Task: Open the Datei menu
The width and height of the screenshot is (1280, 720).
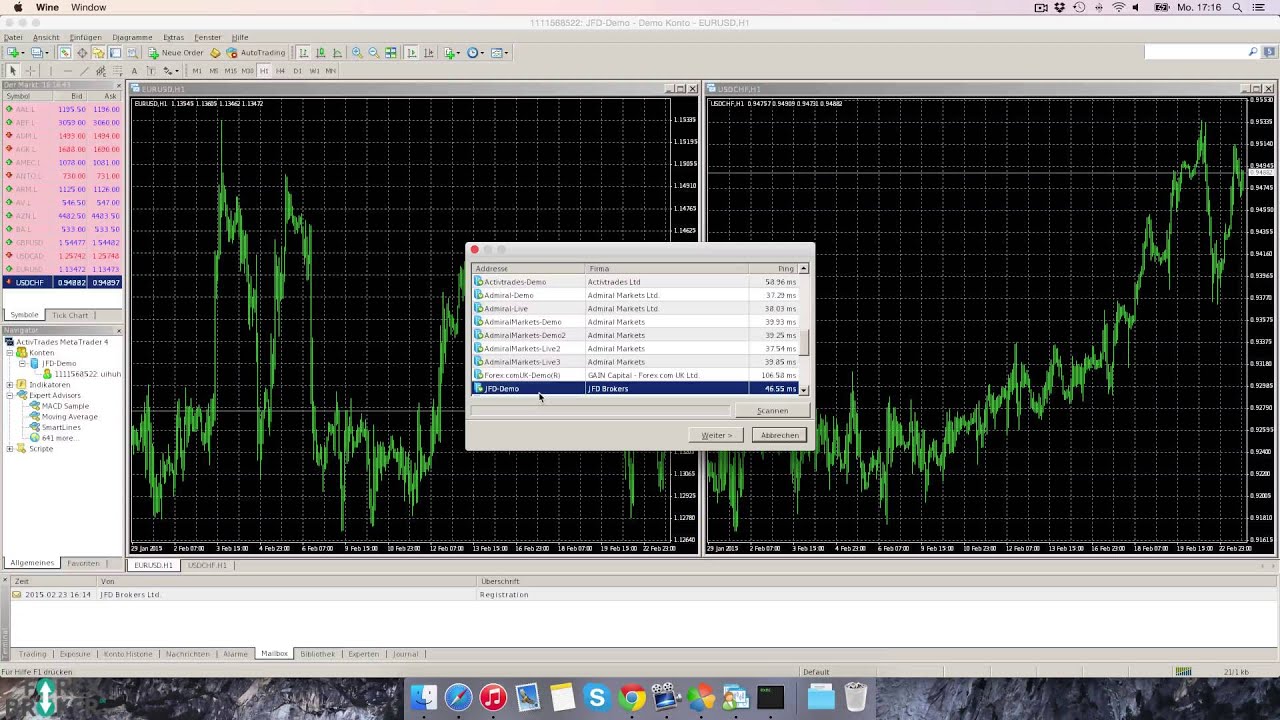Action: point(13,37)
